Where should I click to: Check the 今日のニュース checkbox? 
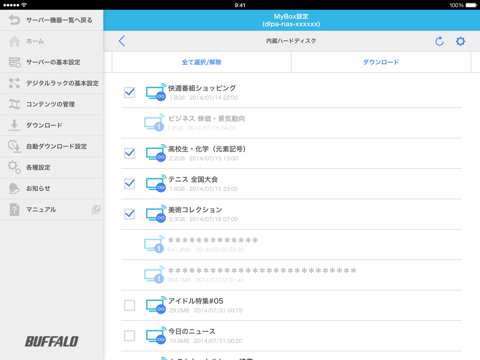[129, 335]
